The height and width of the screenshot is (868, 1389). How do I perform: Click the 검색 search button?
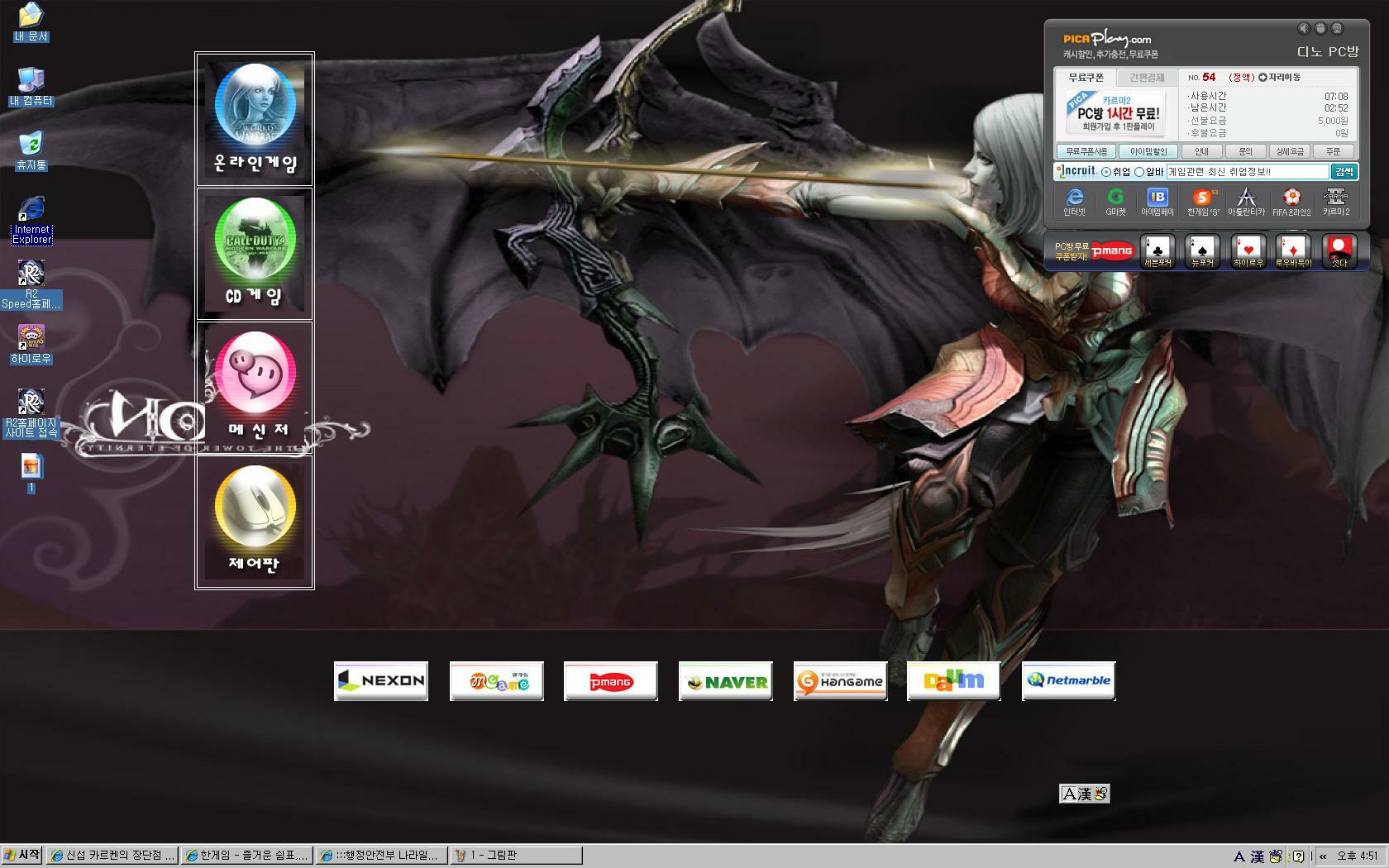tap(1344, 172)
